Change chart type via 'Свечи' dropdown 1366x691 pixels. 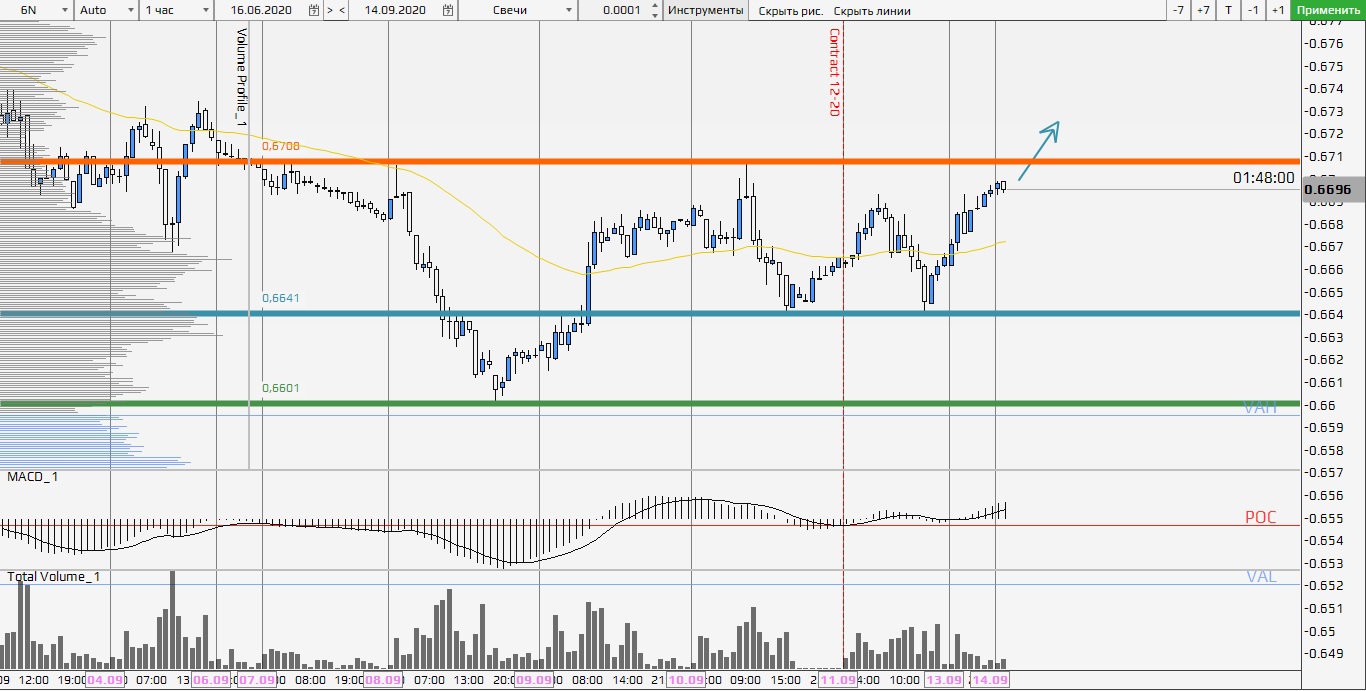click(x=569, y=10)
